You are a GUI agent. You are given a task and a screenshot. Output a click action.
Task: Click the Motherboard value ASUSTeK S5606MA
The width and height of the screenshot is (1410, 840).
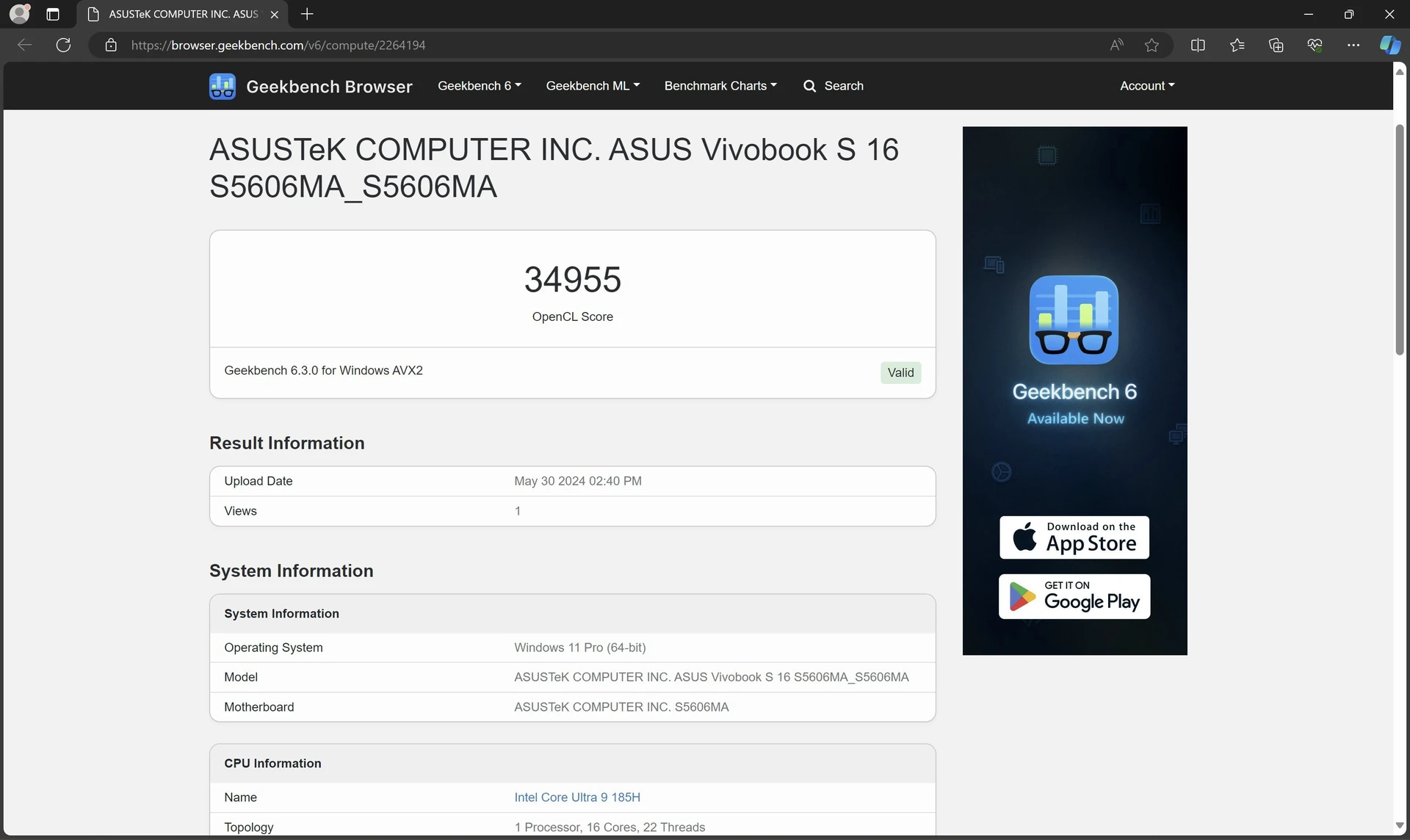(621, 706)
